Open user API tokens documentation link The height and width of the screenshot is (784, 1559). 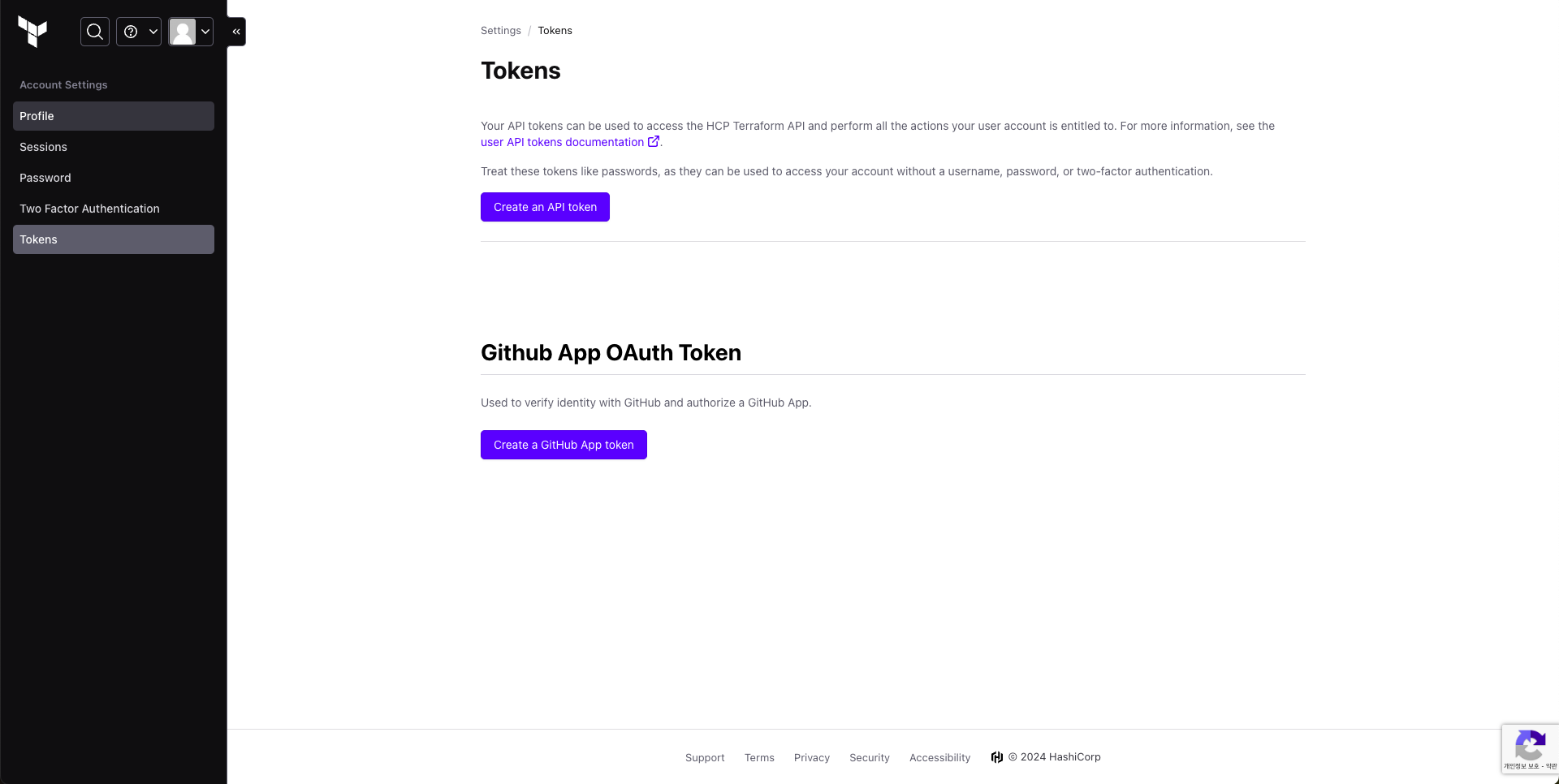tap(562, 142)
